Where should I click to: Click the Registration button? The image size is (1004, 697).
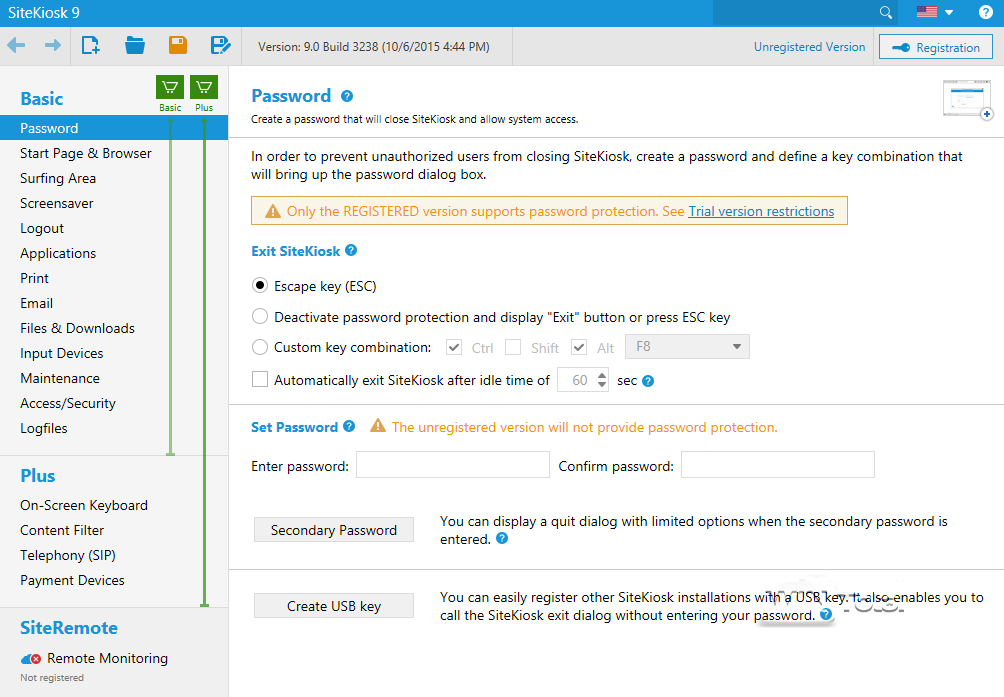pos(935,47)
